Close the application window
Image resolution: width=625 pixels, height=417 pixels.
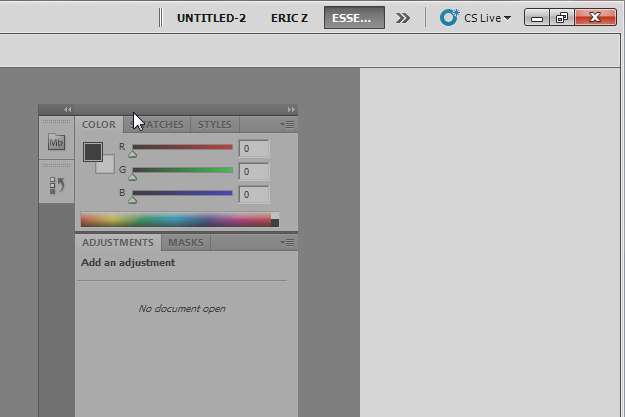596,18
